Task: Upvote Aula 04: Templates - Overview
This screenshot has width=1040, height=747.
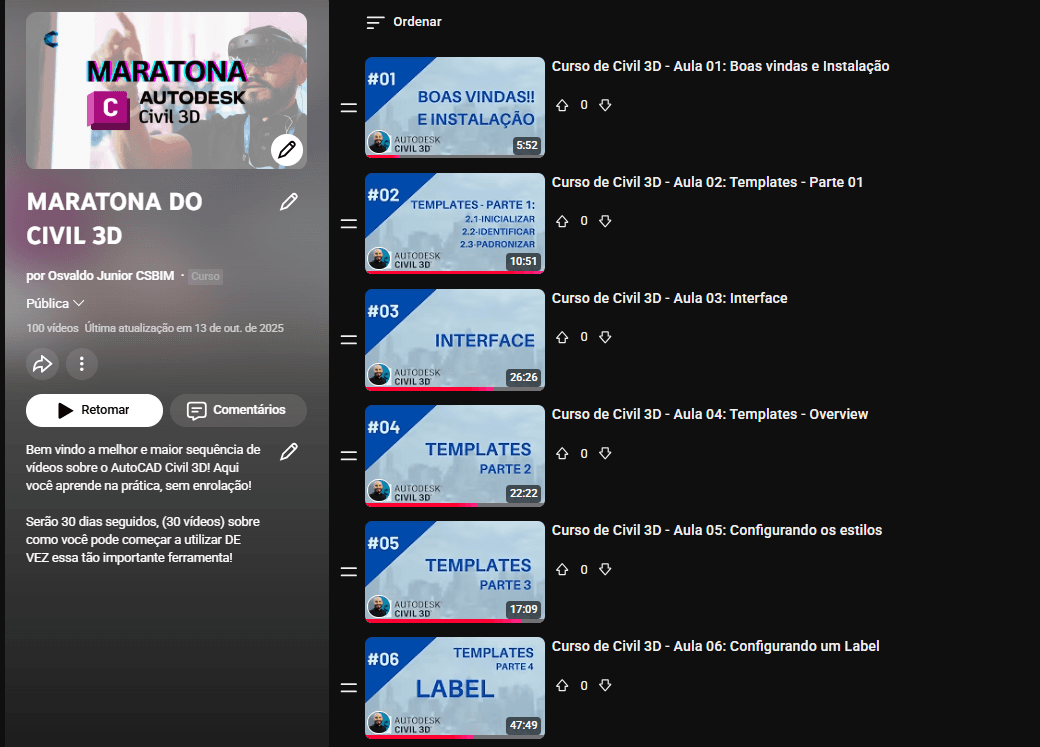Action: [562, 453]
